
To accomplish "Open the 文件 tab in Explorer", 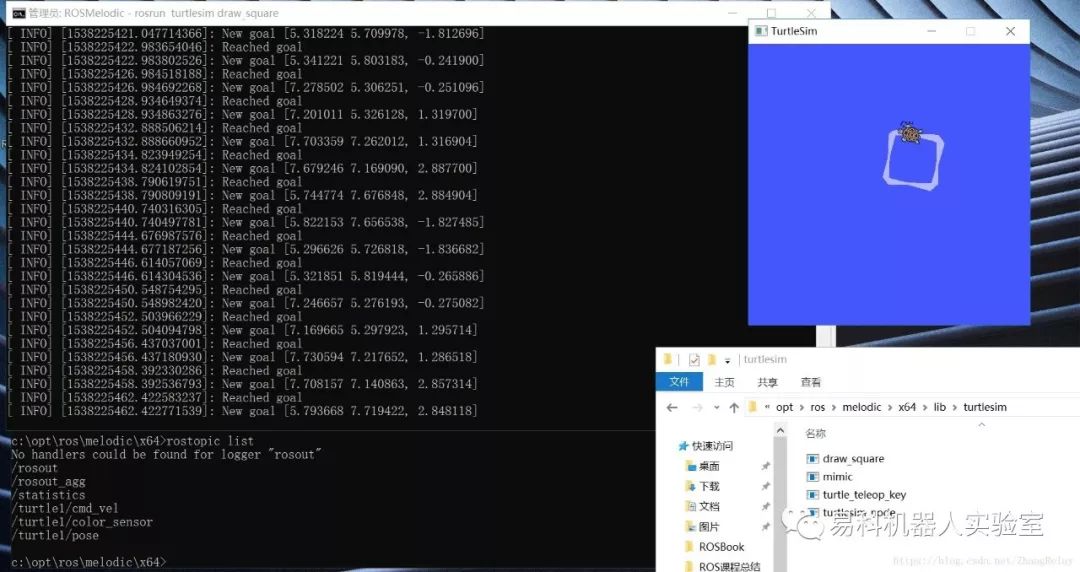I will tap(679, 382).
